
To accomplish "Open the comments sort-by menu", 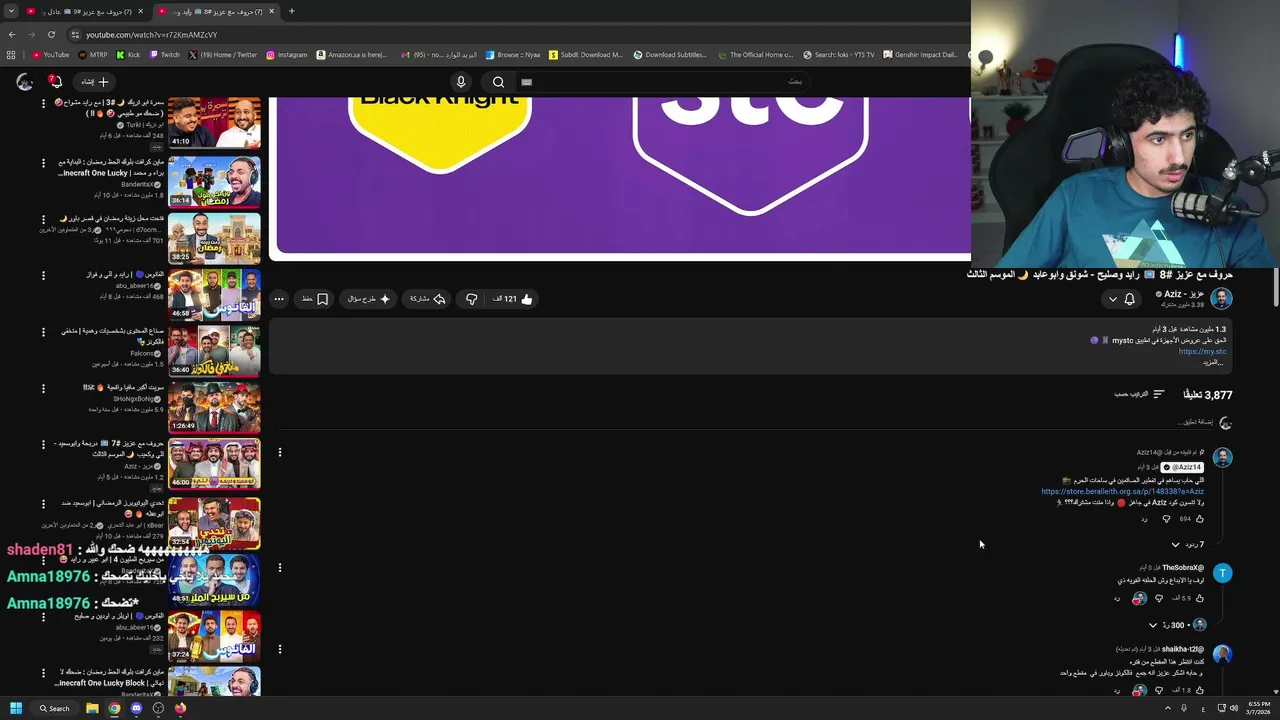I will [1139, 394].
